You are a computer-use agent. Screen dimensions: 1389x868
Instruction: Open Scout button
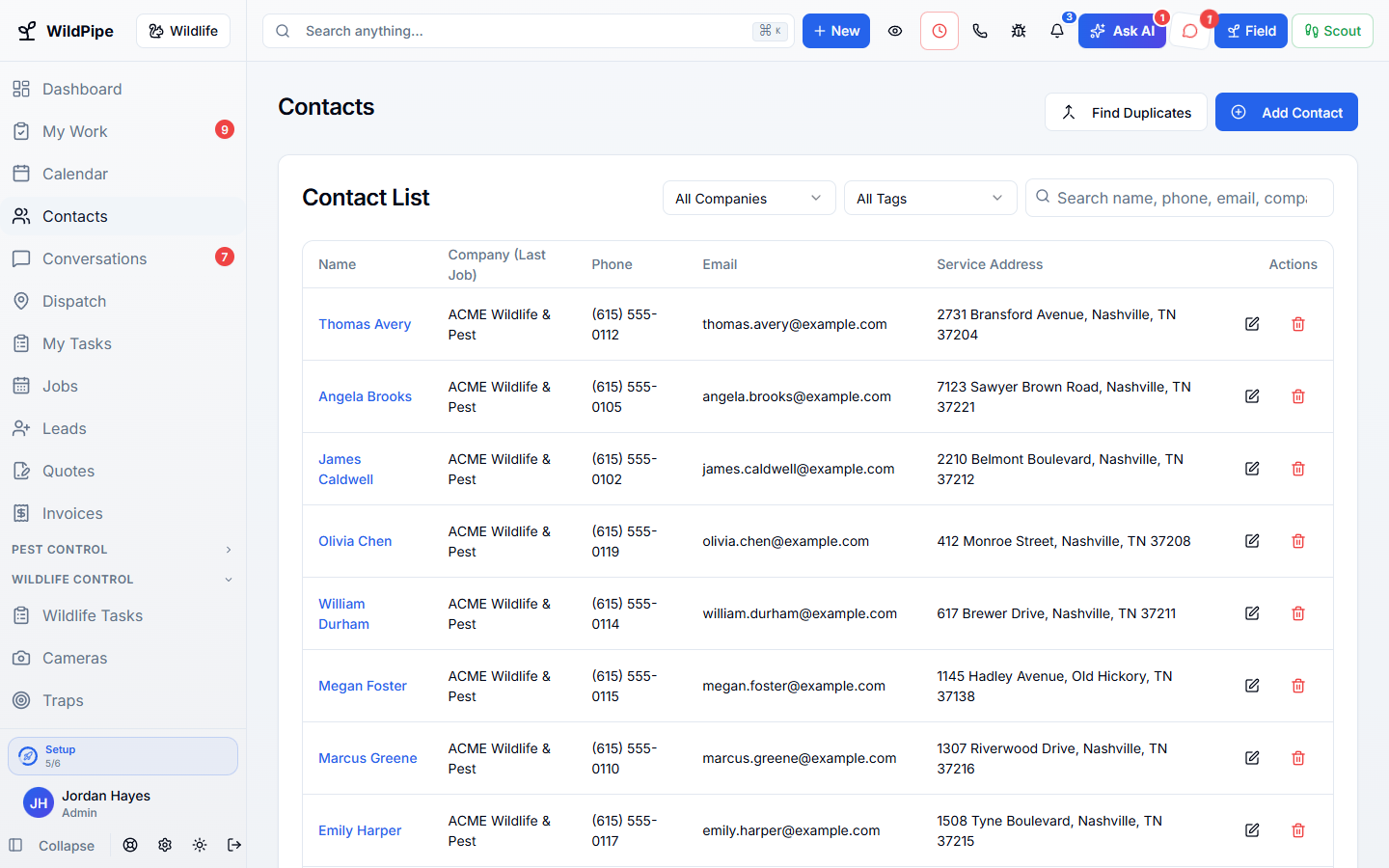click(1332, 31)
